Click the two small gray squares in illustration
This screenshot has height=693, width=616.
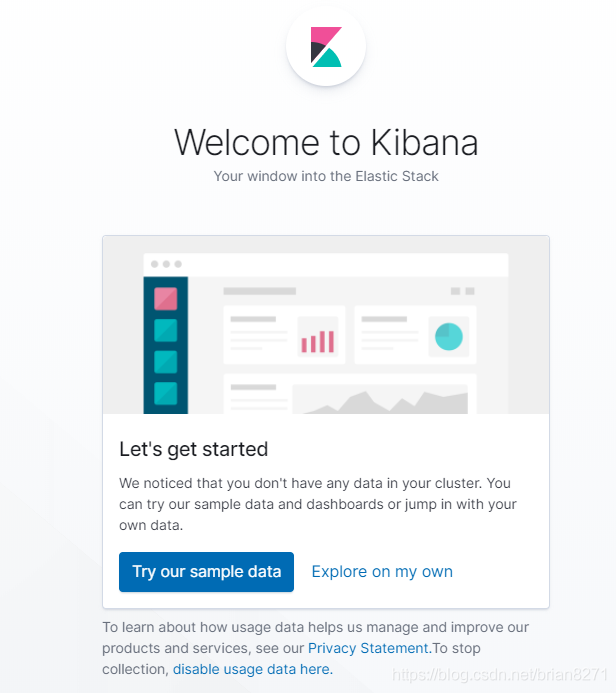(462, 291)
